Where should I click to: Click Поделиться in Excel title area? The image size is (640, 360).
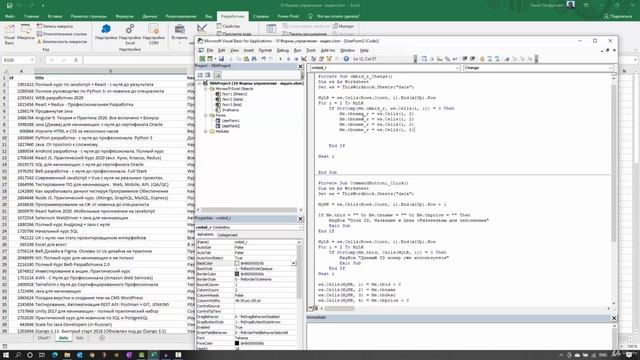(x=618, y=16)
